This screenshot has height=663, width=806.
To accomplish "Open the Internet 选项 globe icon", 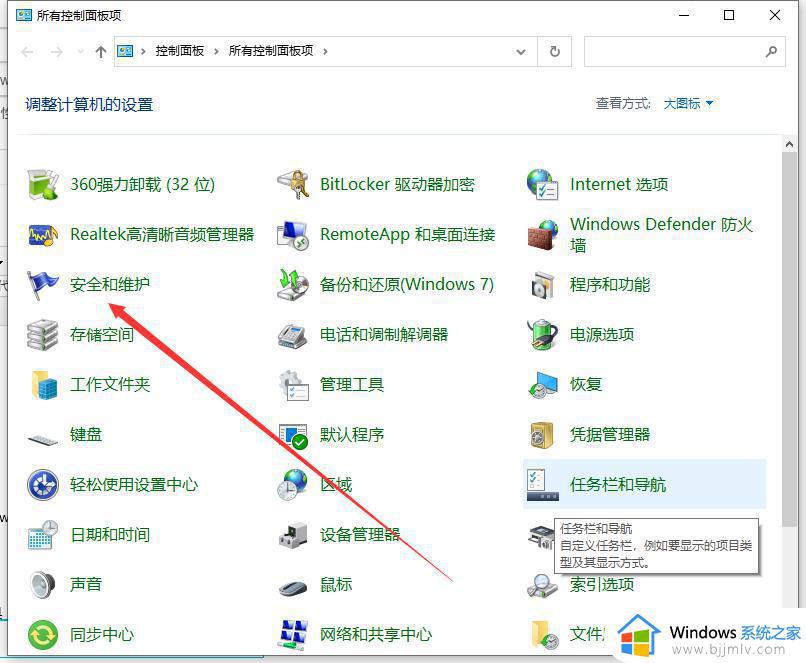I will tap(542, 185).
